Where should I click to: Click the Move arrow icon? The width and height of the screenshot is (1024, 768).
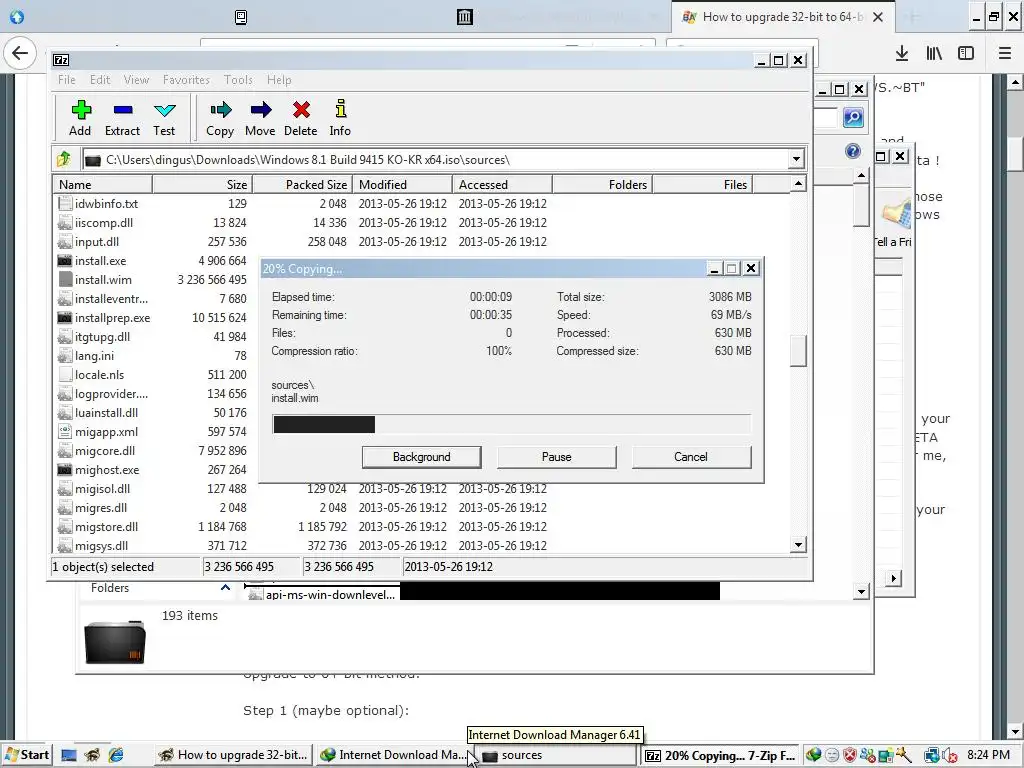coord(261,110)
